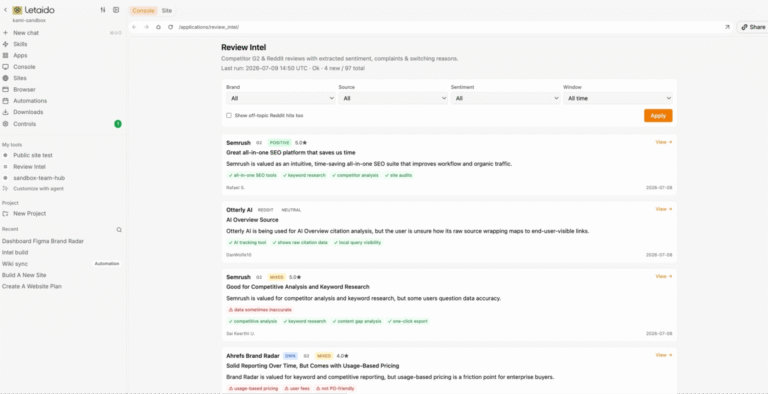Click the Skills lightning bolt icon
The height and width of the screenshot is (394, 768).
(5, 44)
